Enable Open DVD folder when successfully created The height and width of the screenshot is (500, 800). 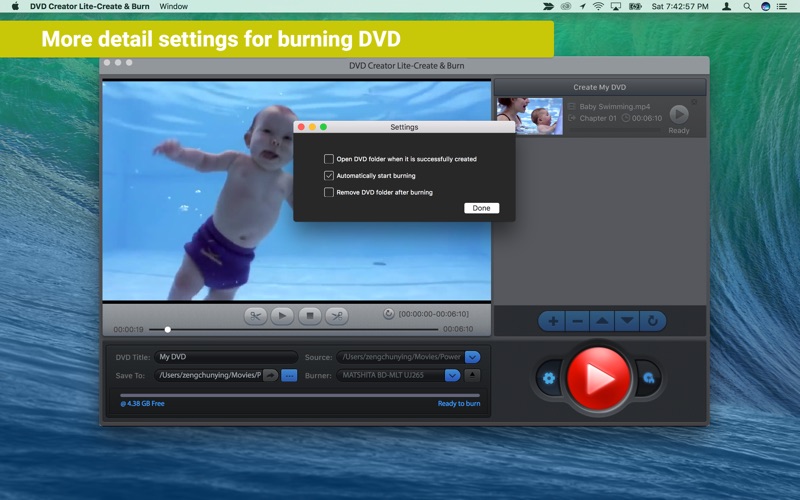coord(329,159)
